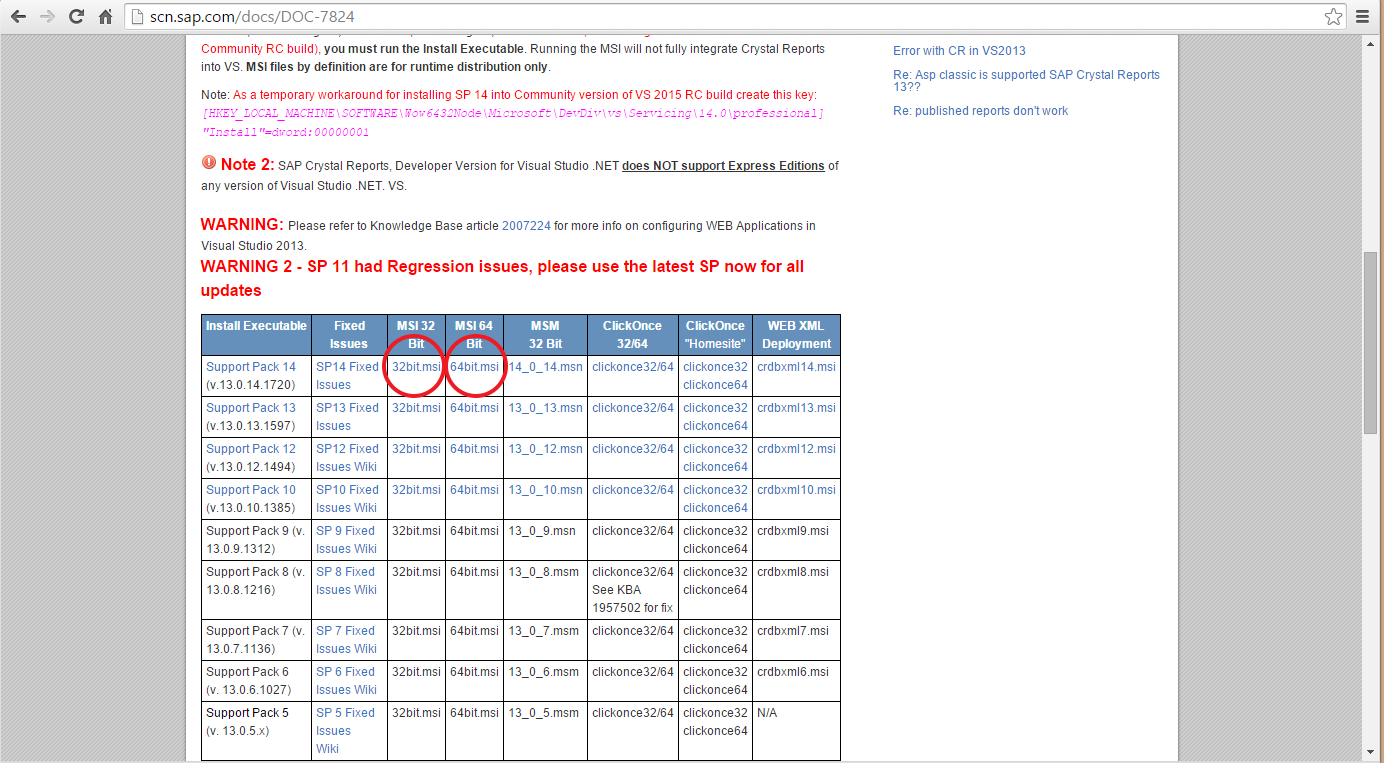Click the Support Pack 6 row label
This screenshot has height=763, width=1384.
point(248,681)
